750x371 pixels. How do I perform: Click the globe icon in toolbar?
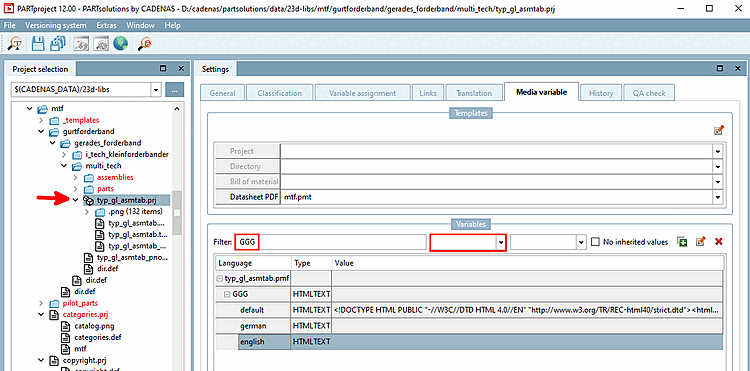coord(121,44)
